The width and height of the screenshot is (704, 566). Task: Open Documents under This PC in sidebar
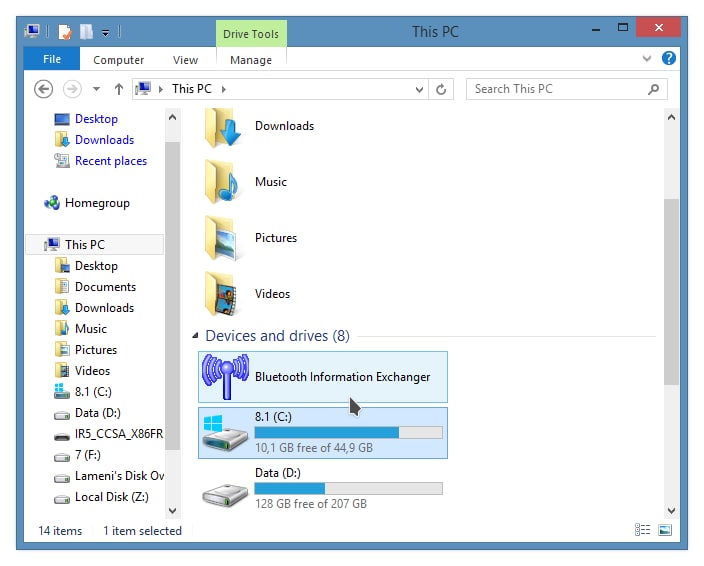[x=105, y=287]
